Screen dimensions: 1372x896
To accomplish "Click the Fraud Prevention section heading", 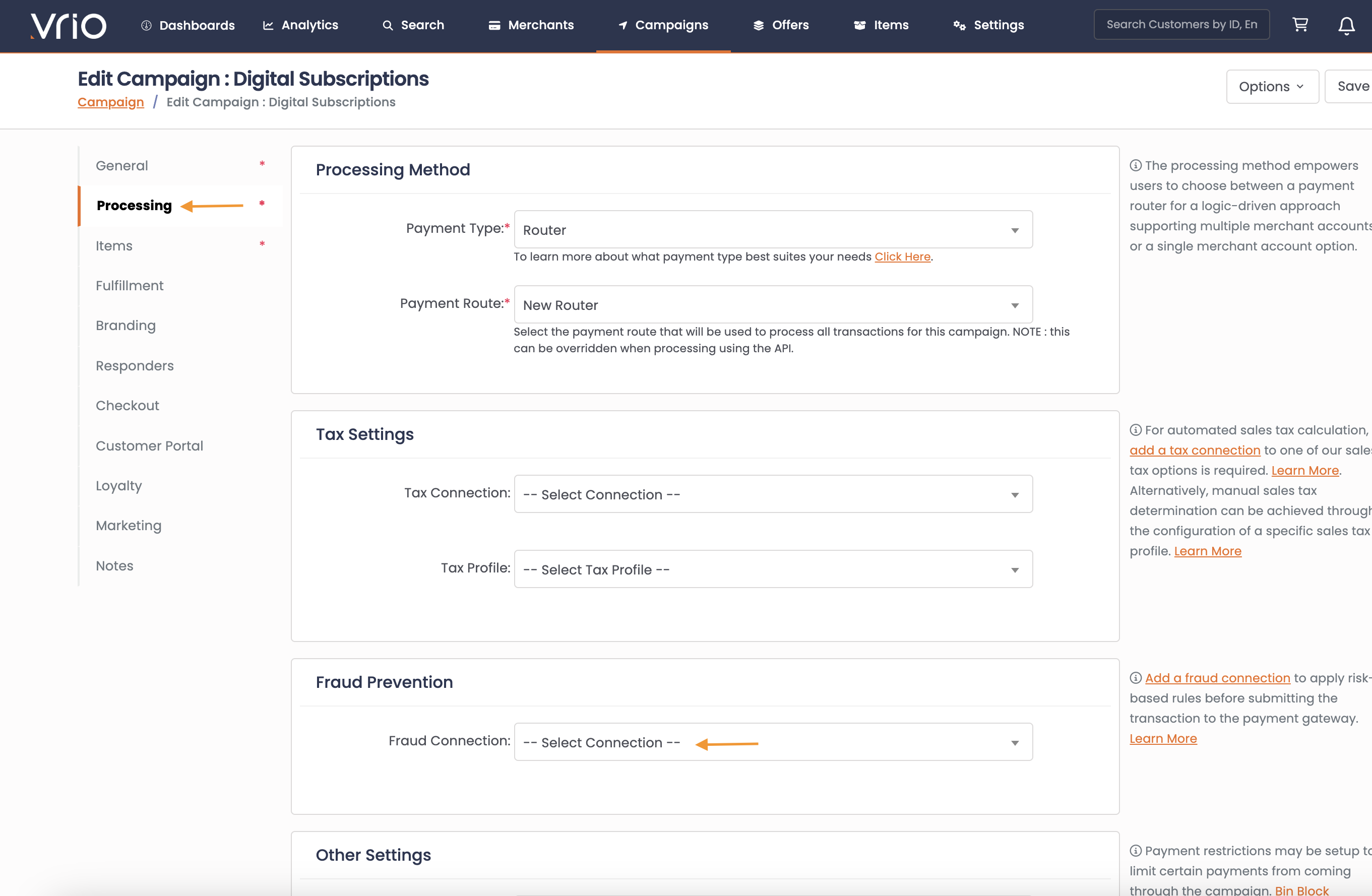I will pyautogui.click(x=384, y=682).
